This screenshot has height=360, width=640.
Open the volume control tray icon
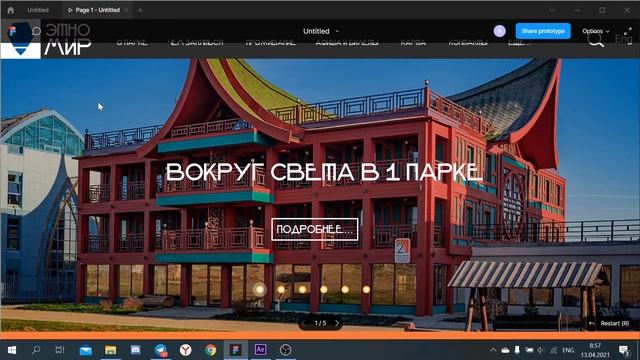pyautogui.click(x=541, y=350)
